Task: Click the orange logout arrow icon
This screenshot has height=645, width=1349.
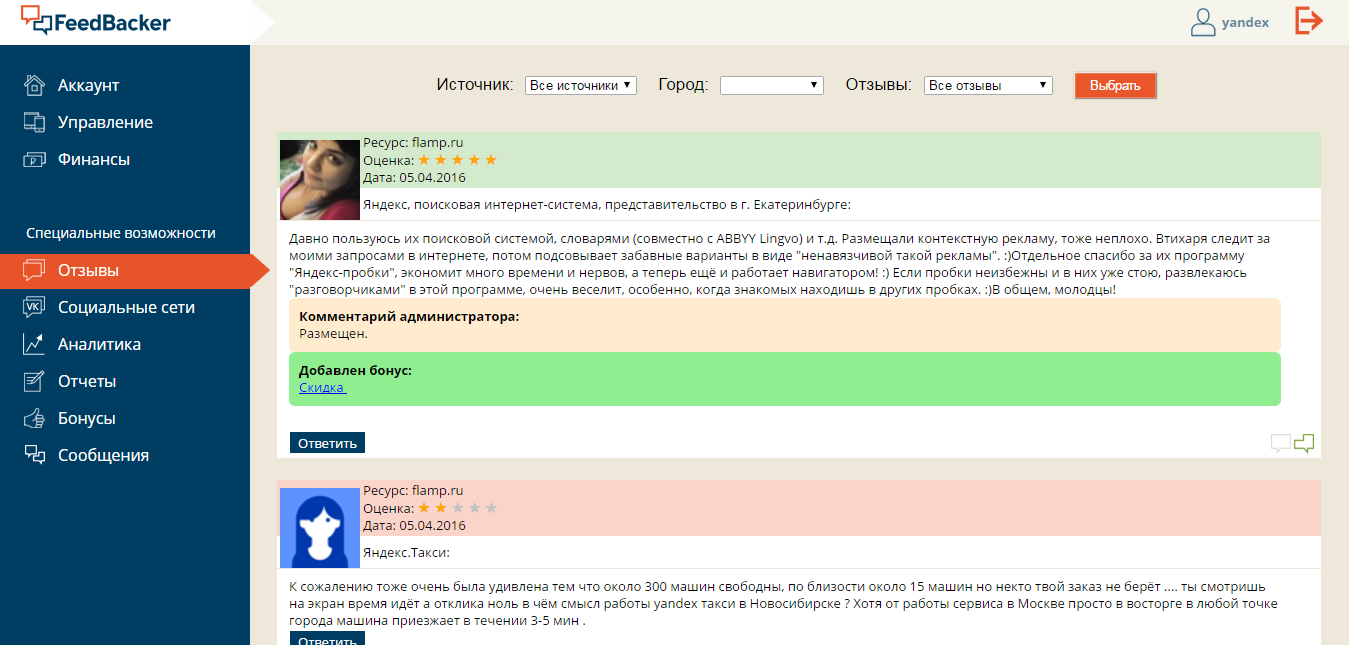Action: point(1308,20)
